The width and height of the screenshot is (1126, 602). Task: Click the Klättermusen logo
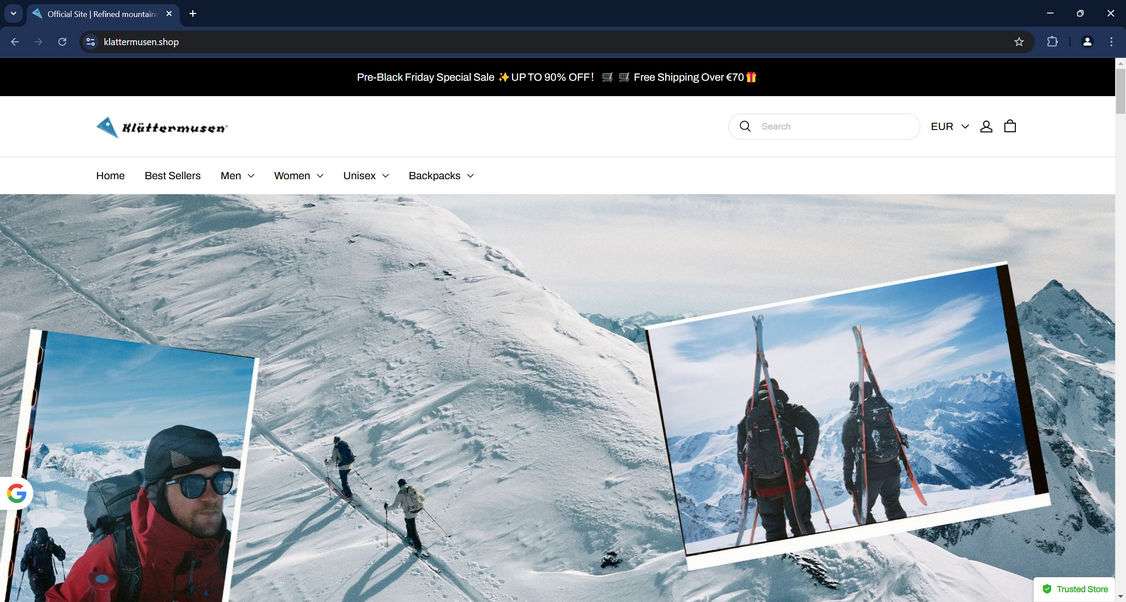[162, 127]
